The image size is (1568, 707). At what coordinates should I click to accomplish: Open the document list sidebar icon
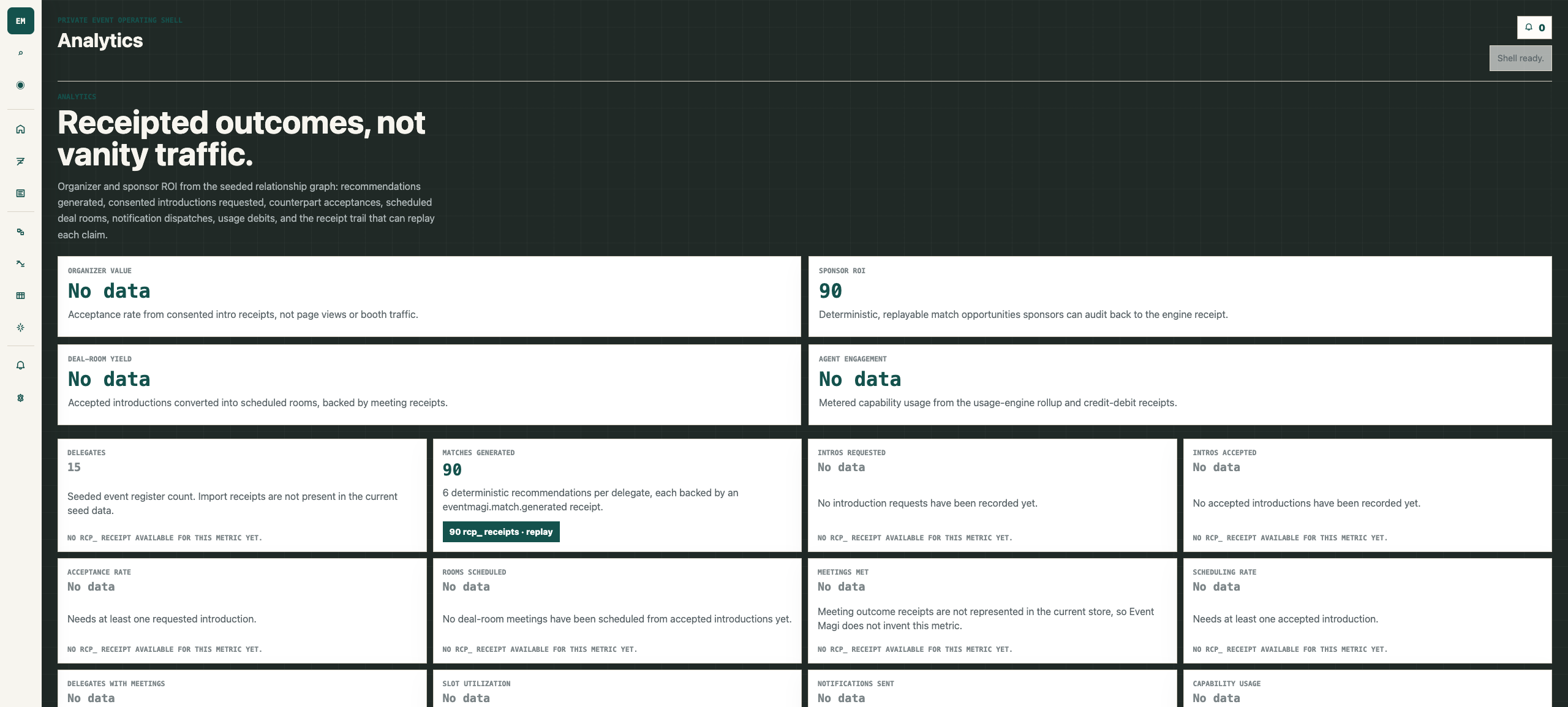click(20, 193)
